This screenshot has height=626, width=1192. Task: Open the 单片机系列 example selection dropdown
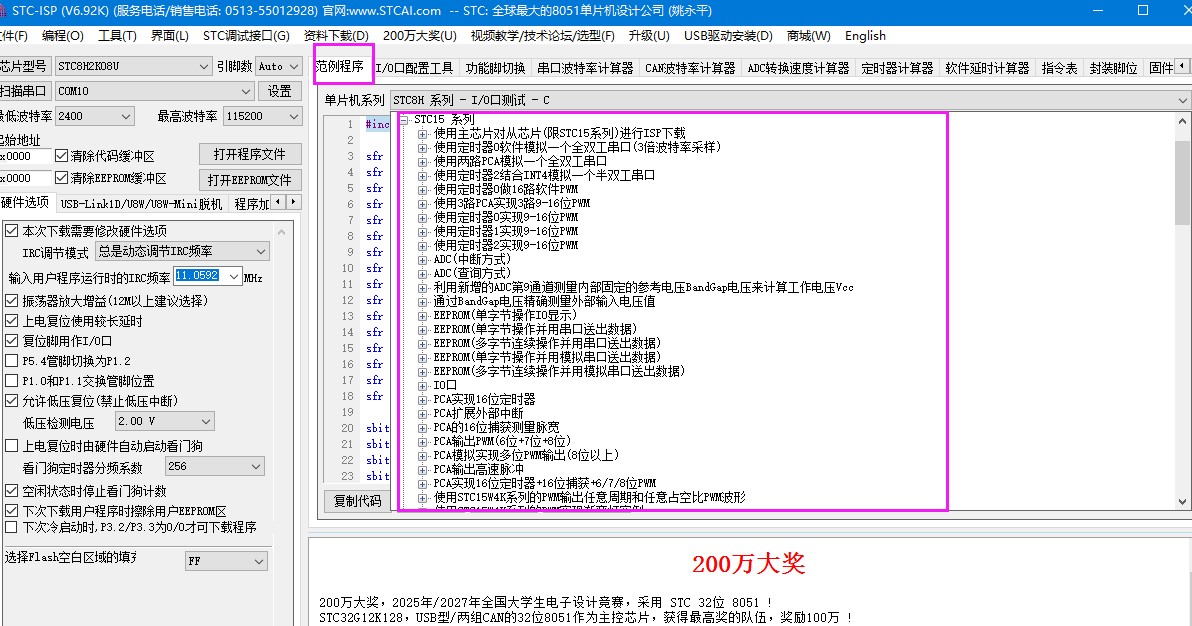coord(790,100)
